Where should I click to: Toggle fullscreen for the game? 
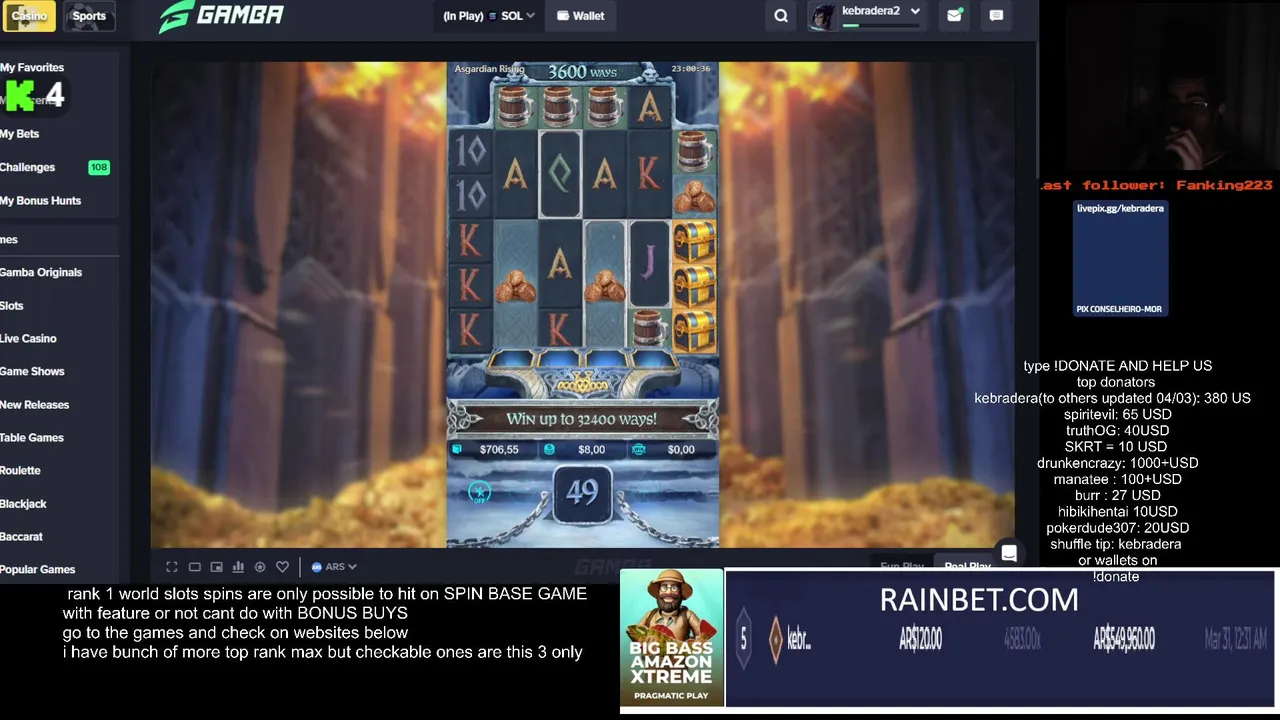[x=172, y=567]
